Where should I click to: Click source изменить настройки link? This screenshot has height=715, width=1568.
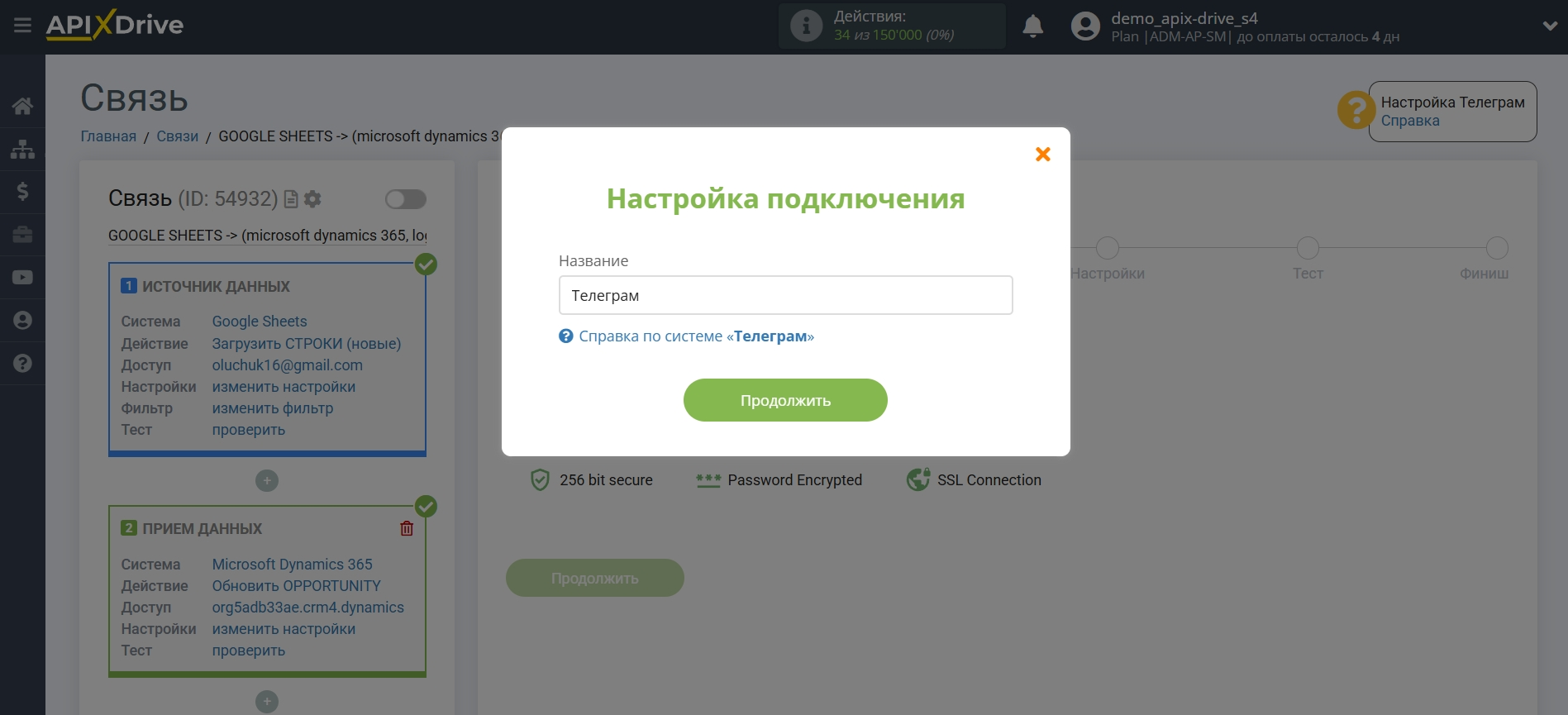tap(284, 386)
